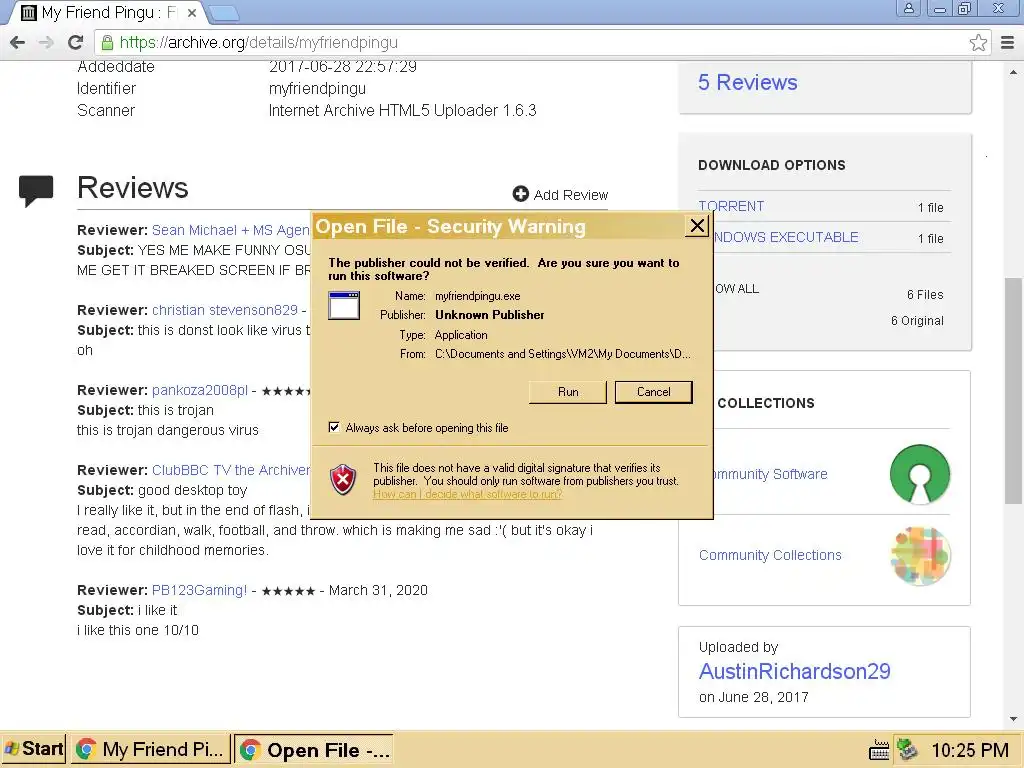The image size is (1024, 768).
Task: Close the My Friend Pingu tab
Action: pos(192,12)
